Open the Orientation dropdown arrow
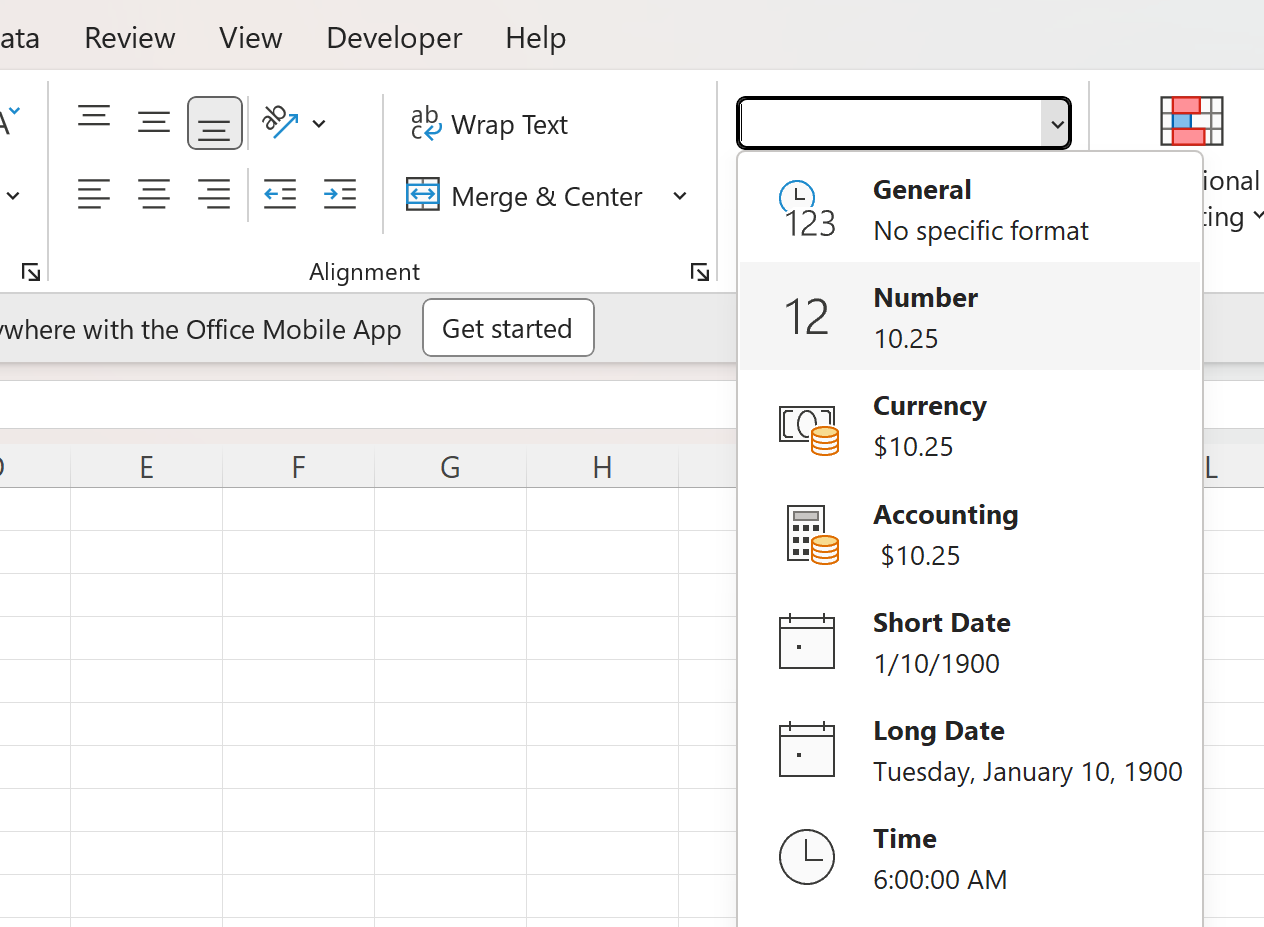The width and height of the screenshot is (1264, 927). pyautogui.click(x=319, y=123)
